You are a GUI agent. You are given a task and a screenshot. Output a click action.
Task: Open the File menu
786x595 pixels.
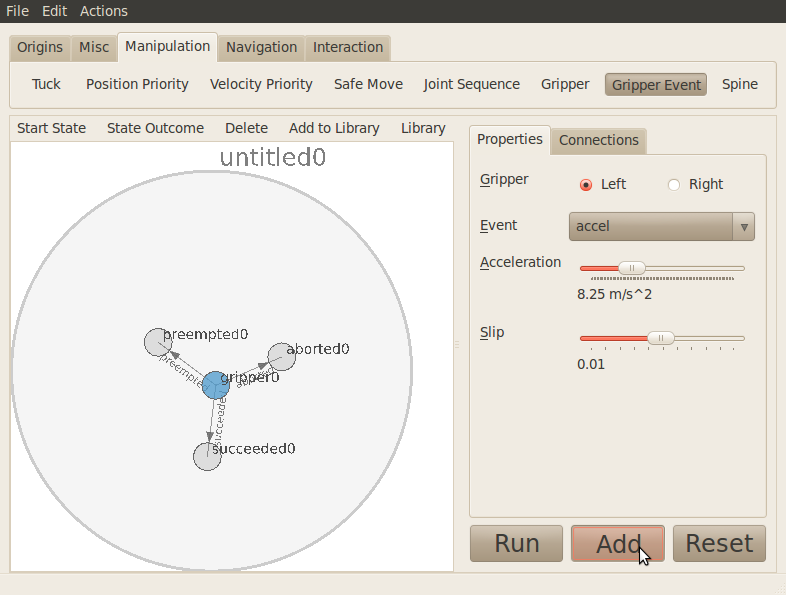coord(18,11)
